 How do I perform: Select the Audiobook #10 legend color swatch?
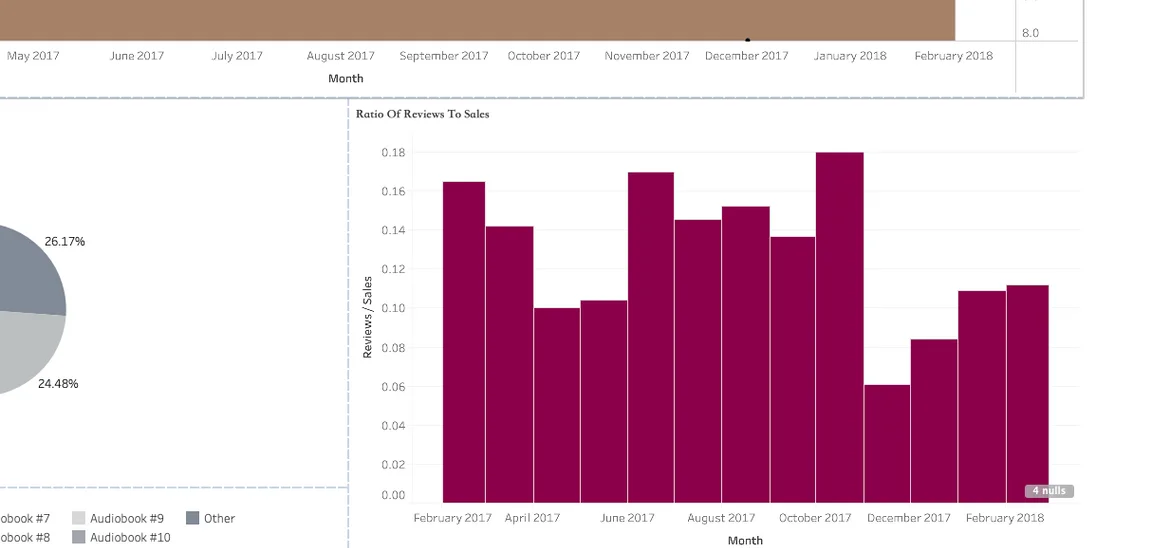pos(79,537)
